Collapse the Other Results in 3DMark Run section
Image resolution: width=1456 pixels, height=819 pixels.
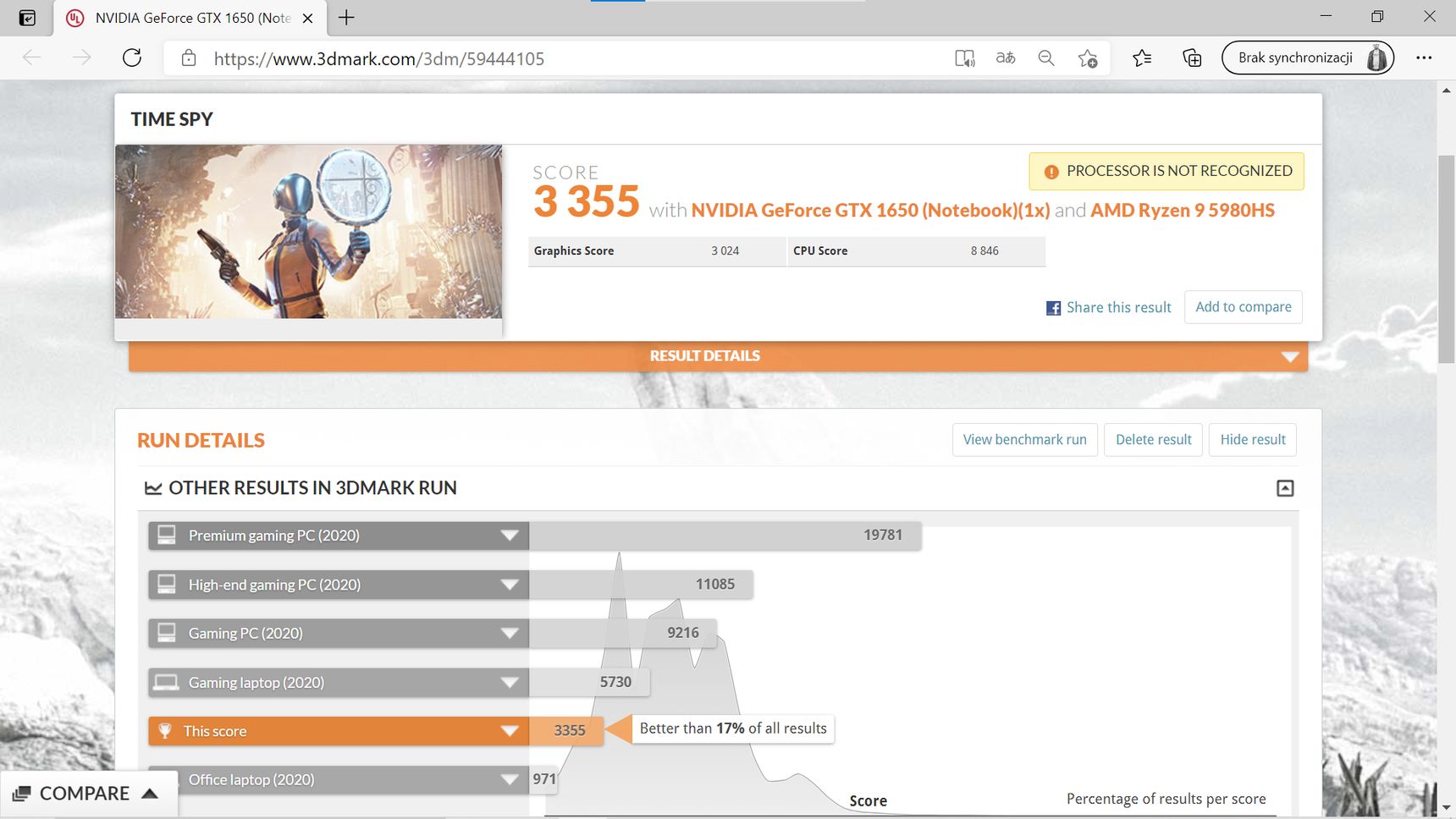pos(1285,488)
